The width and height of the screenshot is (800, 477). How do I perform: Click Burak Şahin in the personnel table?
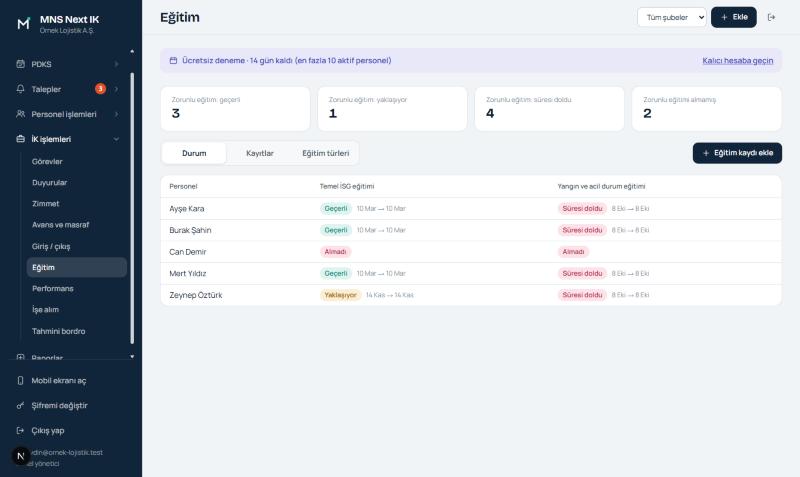pos(190,230)
